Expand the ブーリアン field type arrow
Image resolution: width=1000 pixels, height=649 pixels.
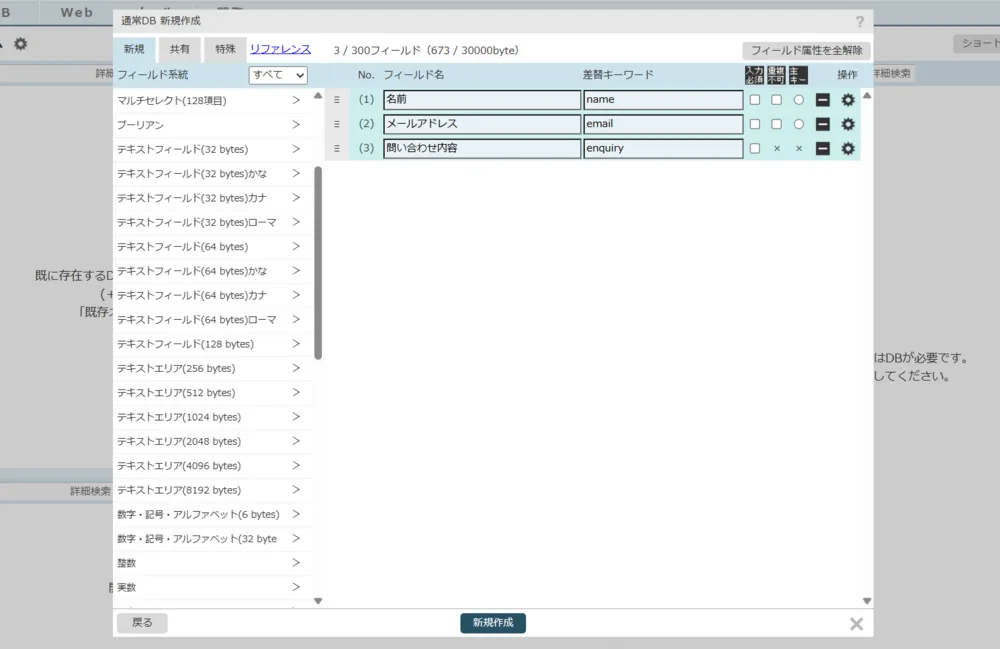tap(296, 125)
